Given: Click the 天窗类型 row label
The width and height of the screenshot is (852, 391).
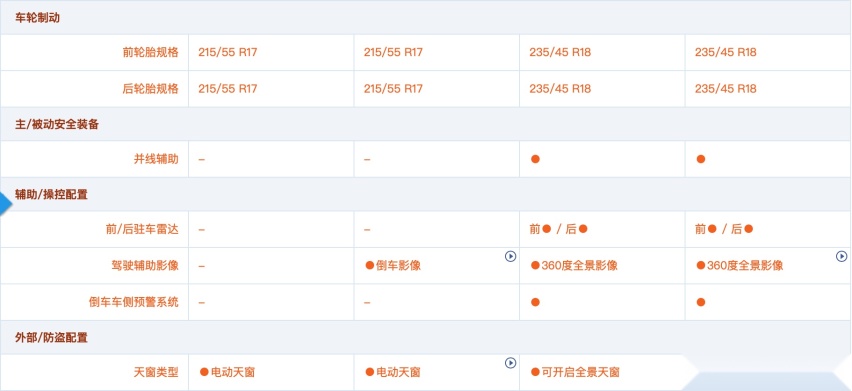Looking at the screenshot, I should [156, 373].
